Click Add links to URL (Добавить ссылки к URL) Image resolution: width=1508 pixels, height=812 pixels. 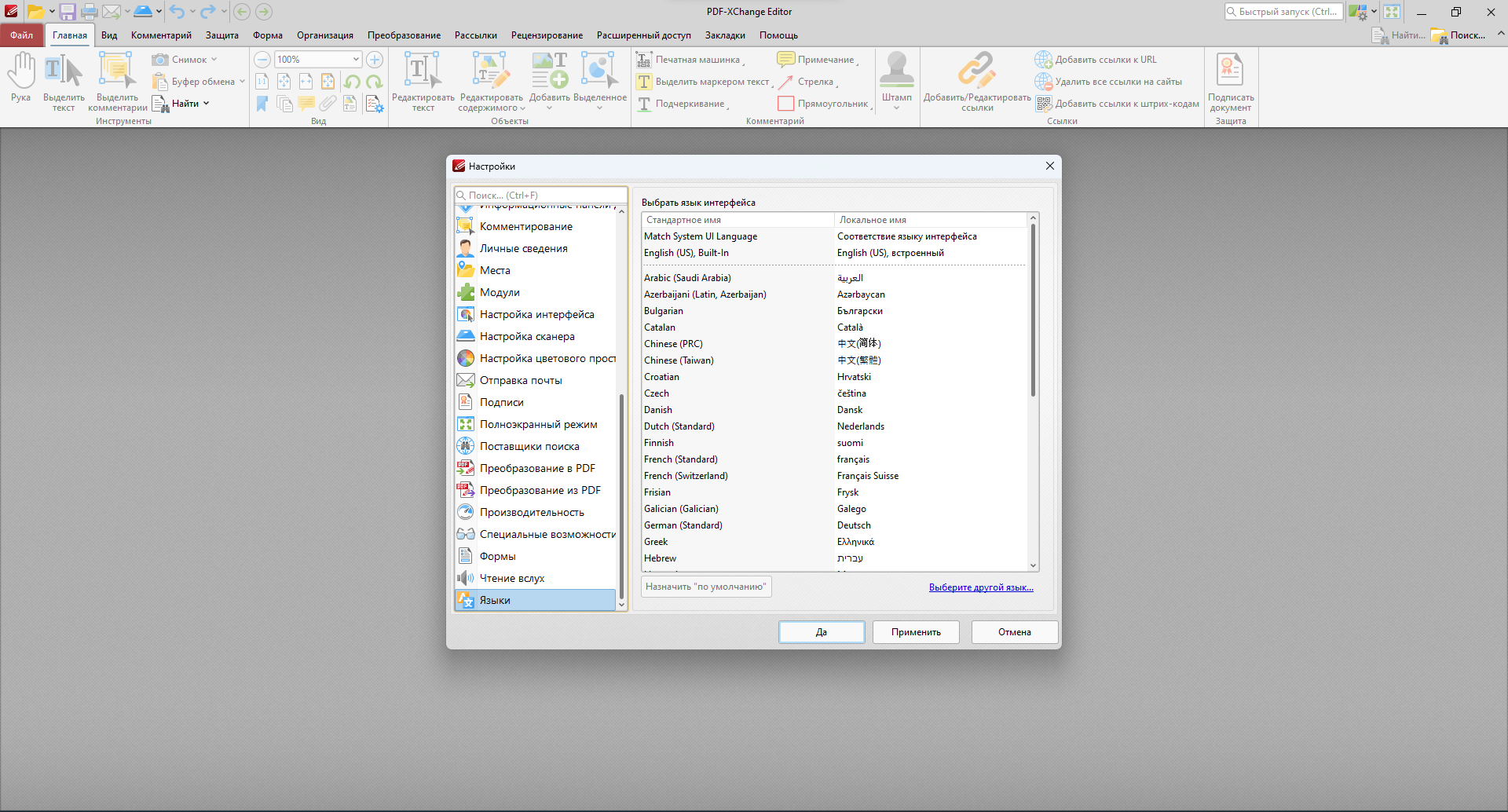tap(1096, 60)
